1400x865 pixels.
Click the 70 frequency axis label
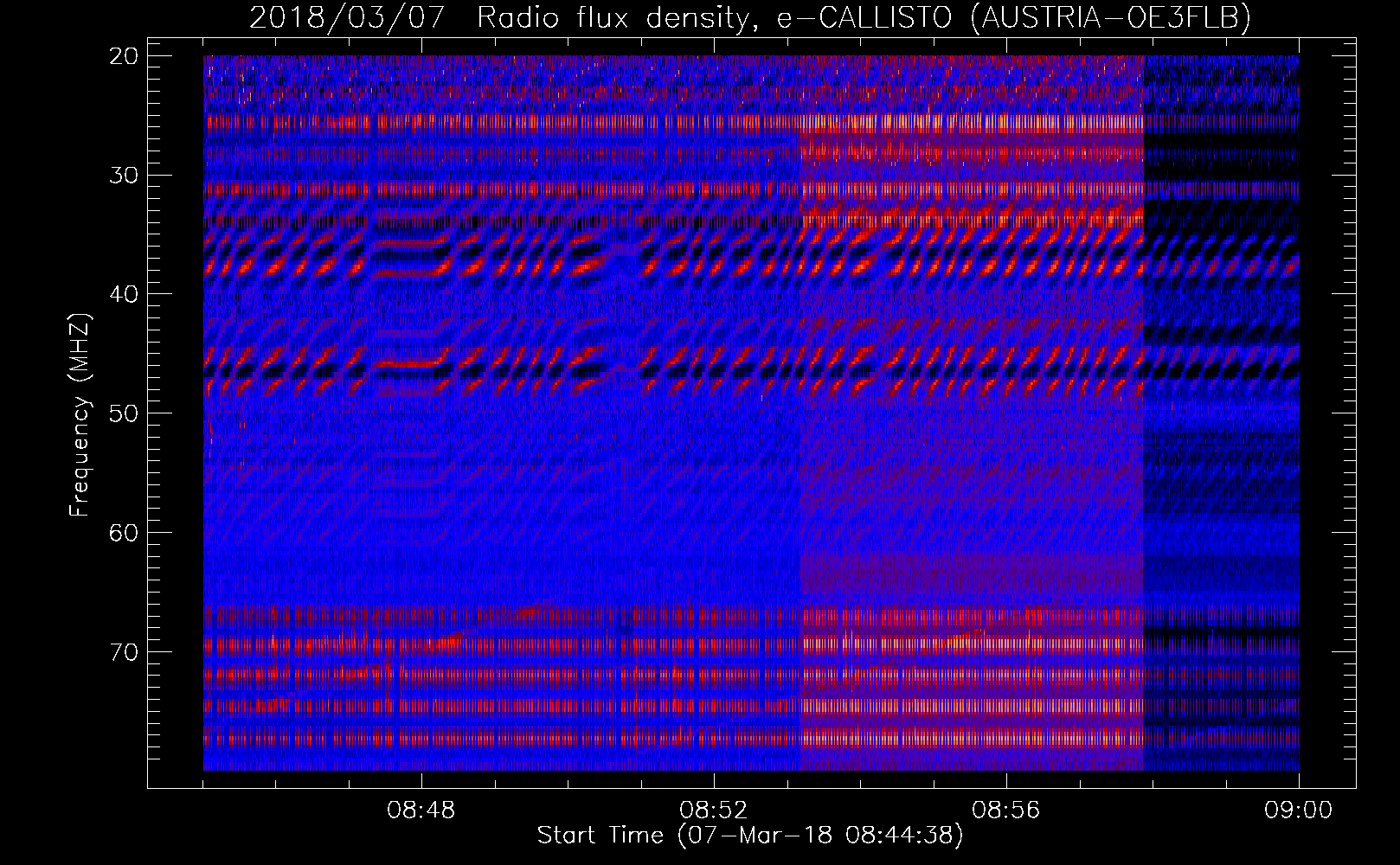[x=125, y=650]
